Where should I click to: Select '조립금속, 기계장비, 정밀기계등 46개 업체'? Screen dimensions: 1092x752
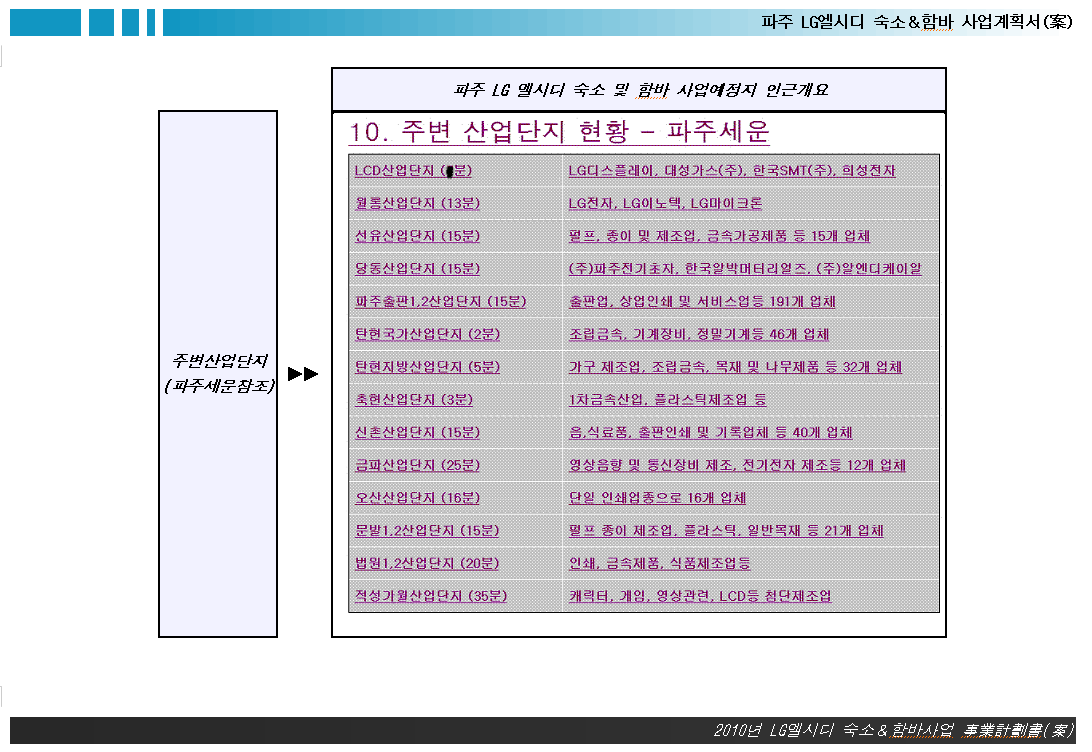(699, 334)
